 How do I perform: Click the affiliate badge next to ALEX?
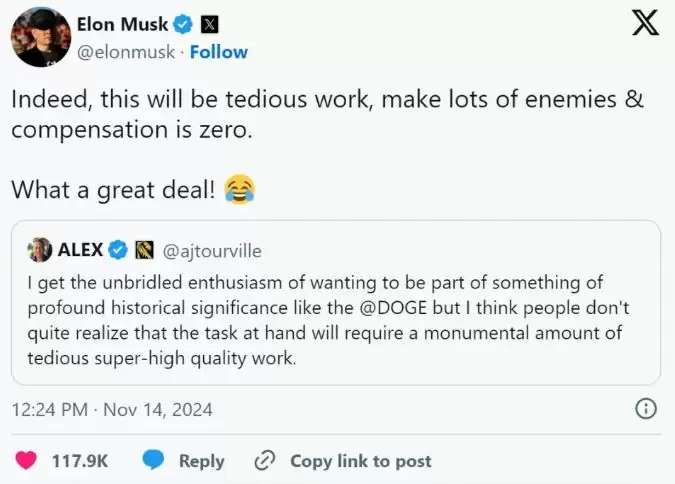click(x=142, y=249)
